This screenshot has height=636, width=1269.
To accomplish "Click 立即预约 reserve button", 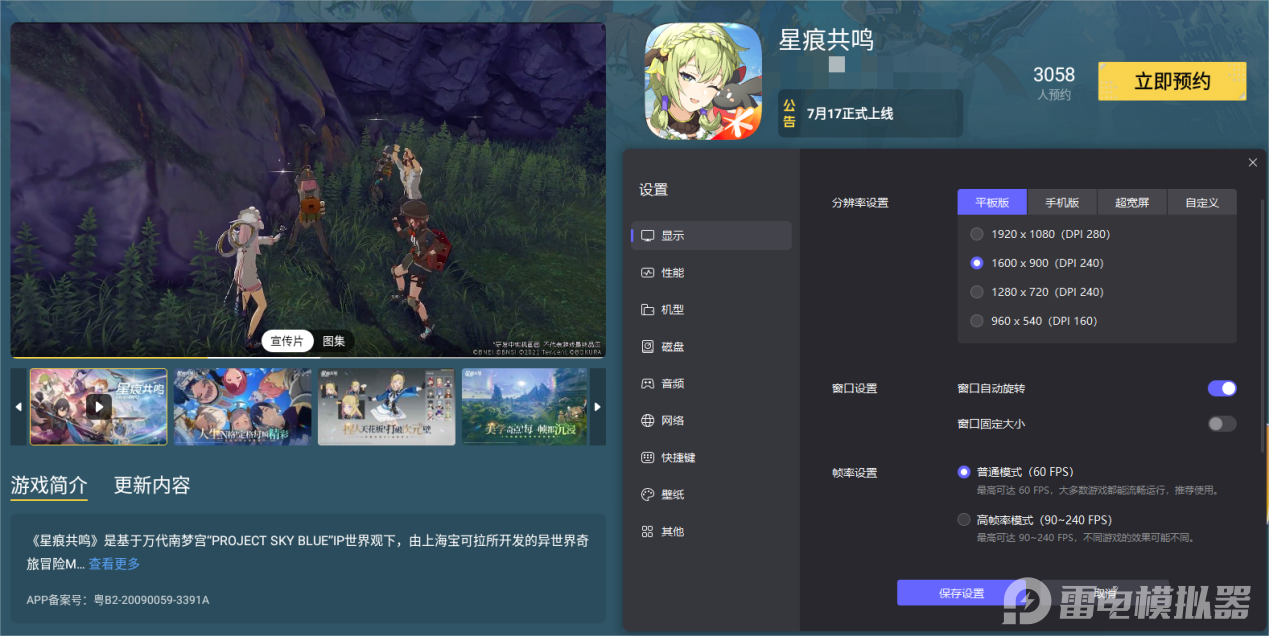I will click(1172, 81).
